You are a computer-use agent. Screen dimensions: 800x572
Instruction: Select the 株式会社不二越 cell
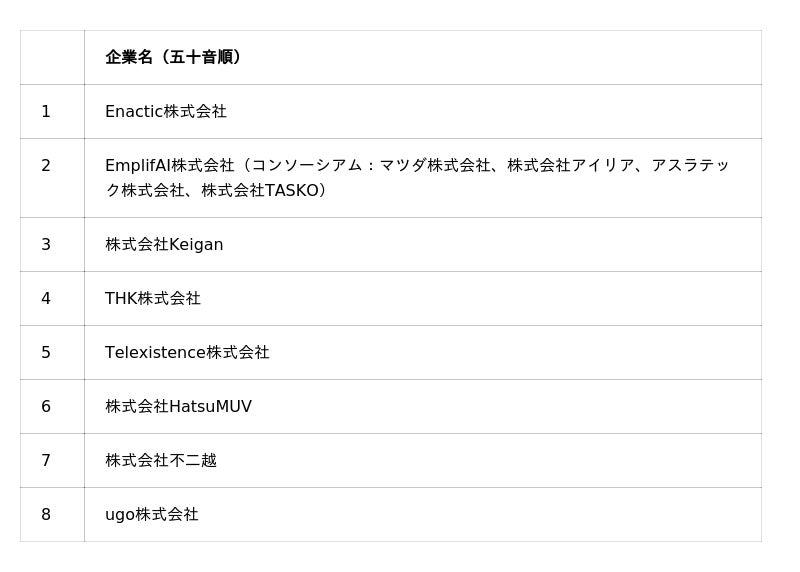click(x=161, y=460)
